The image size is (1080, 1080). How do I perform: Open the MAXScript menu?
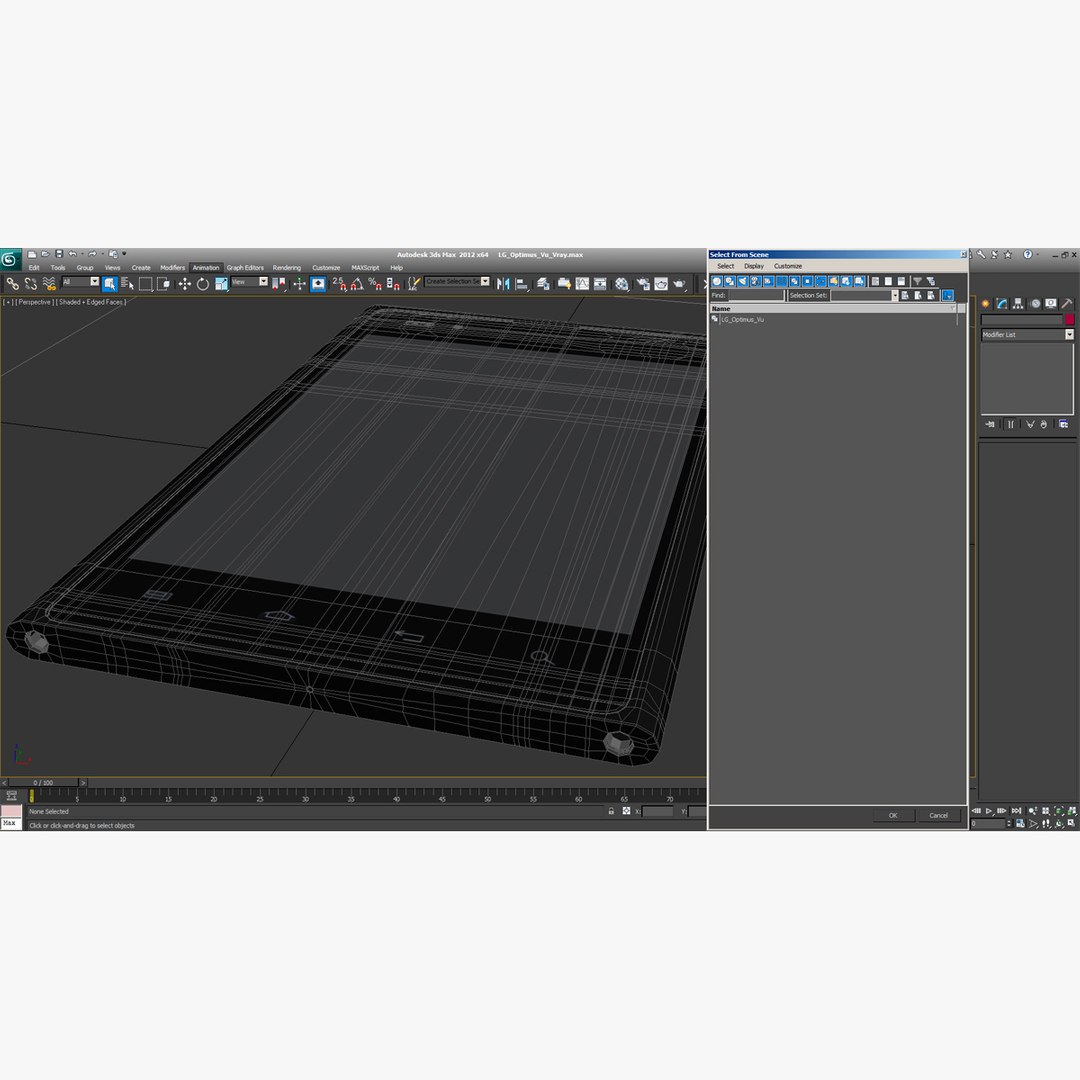[365, 268]
